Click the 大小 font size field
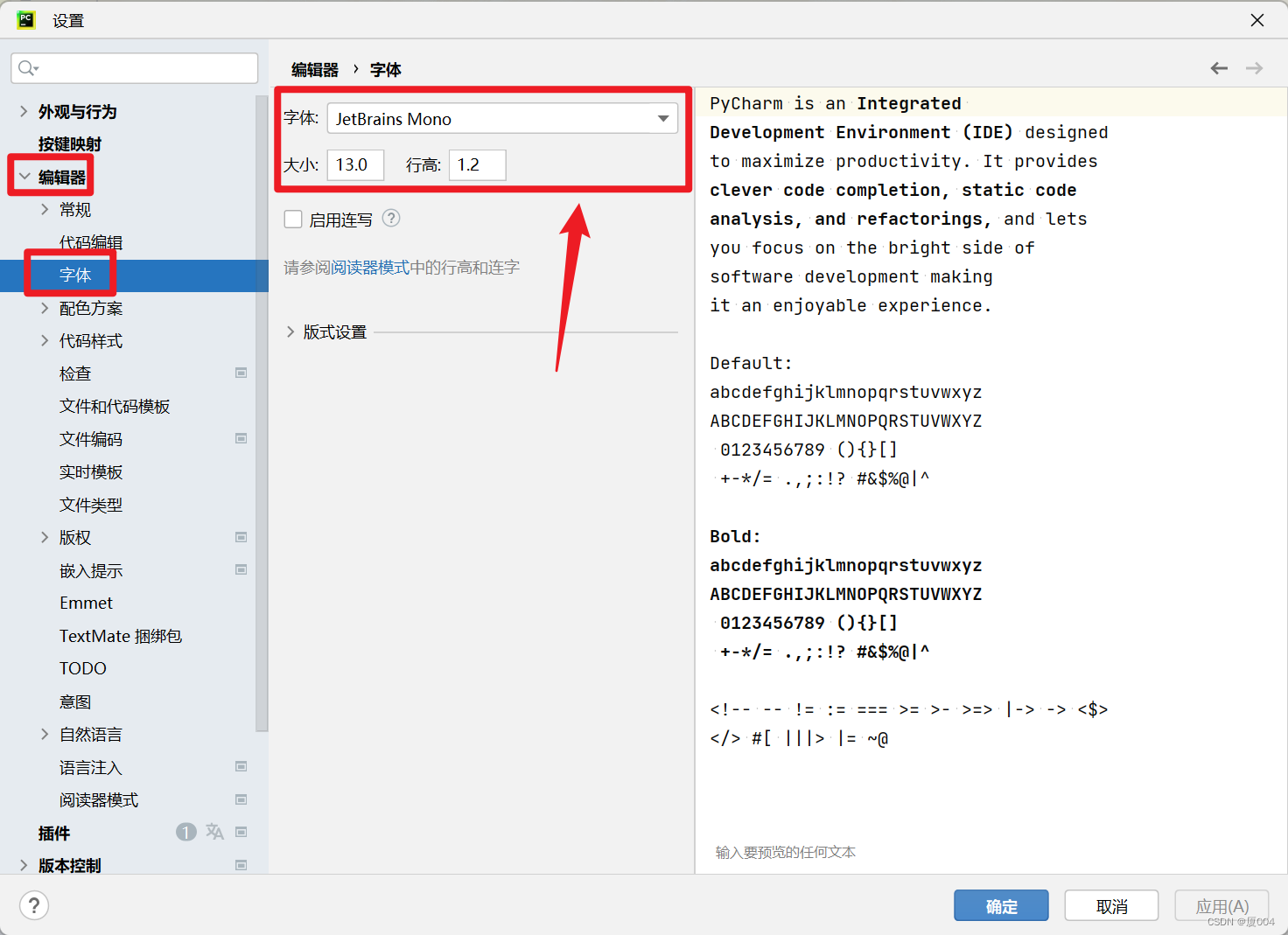Screen dimensions: 1288x935 pyautogui.click(x=355, y=164)
